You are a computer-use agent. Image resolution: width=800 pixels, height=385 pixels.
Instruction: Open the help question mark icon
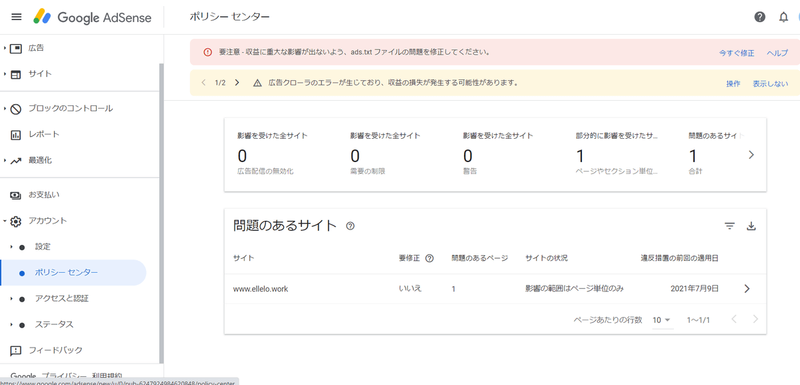tap(760, 17)
